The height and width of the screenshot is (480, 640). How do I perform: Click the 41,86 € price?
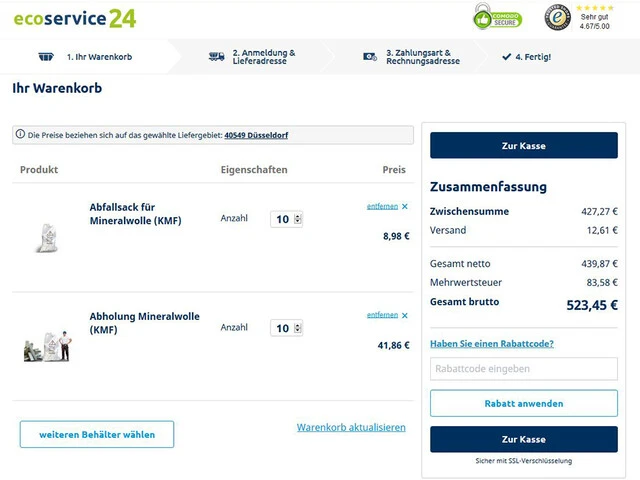point(393,345)
